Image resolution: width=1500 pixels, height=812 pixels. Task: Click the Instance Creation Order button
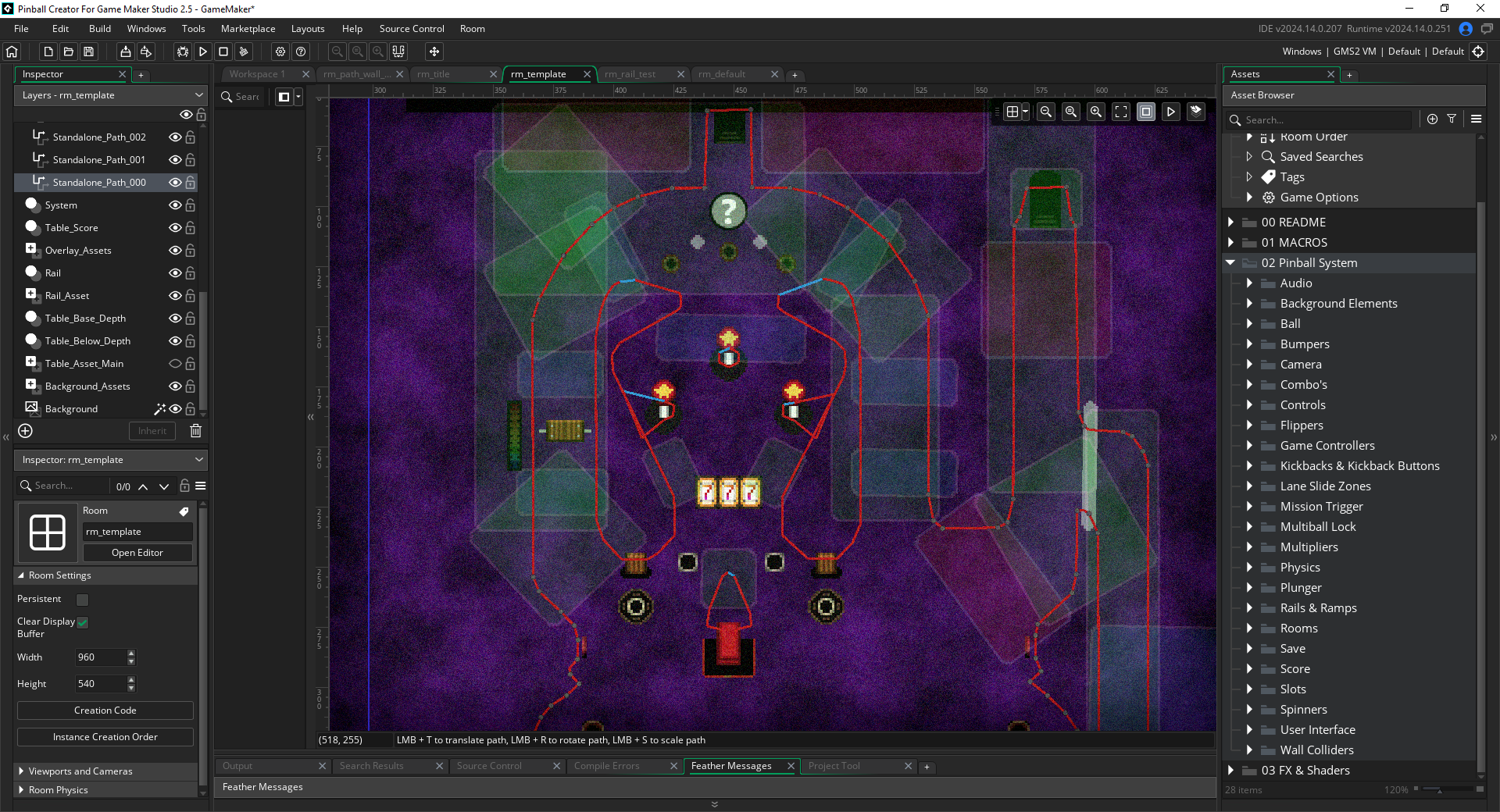tap(105, 737)
